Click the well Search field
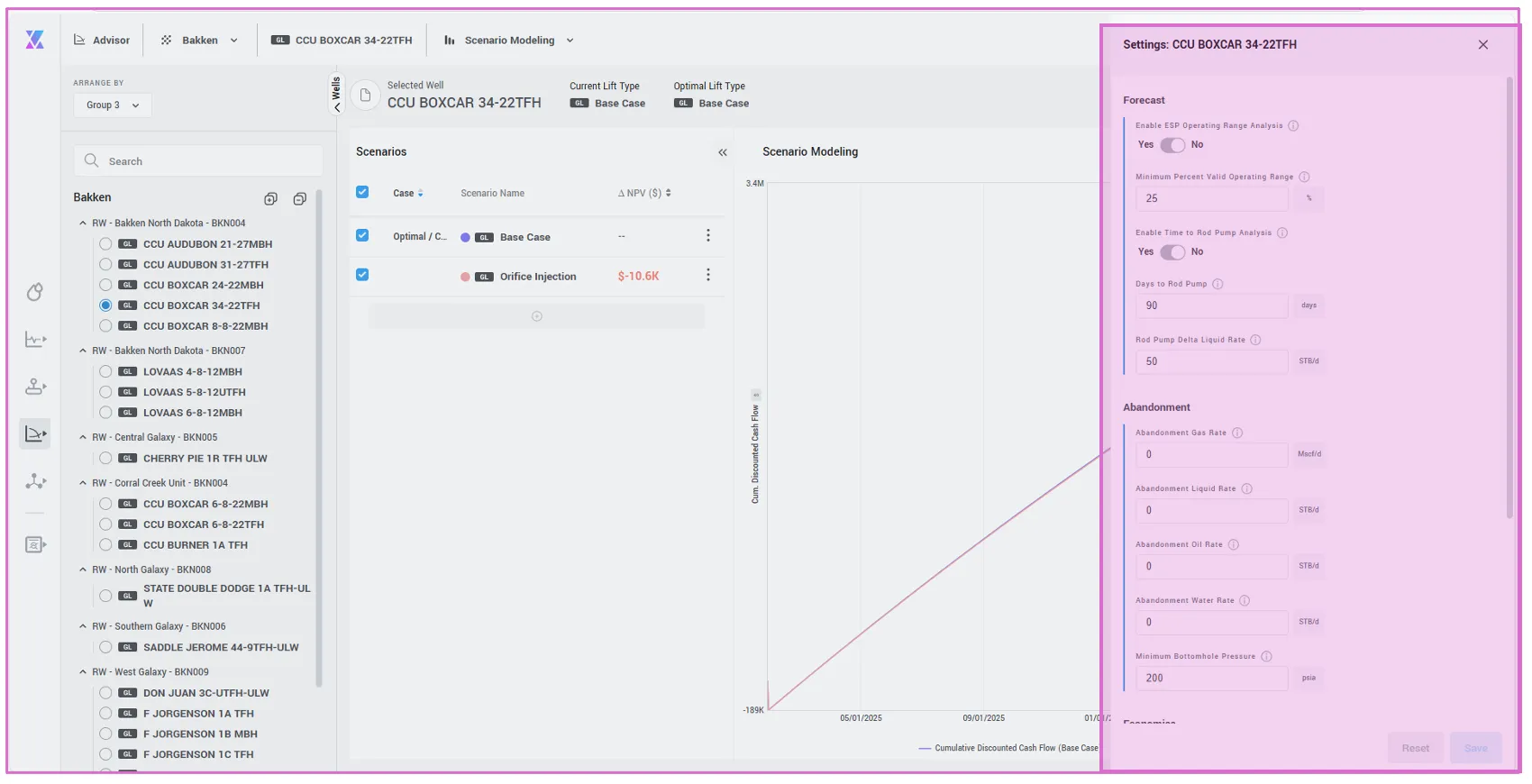The image size is (1532, 784). click(x=198, y=161)
